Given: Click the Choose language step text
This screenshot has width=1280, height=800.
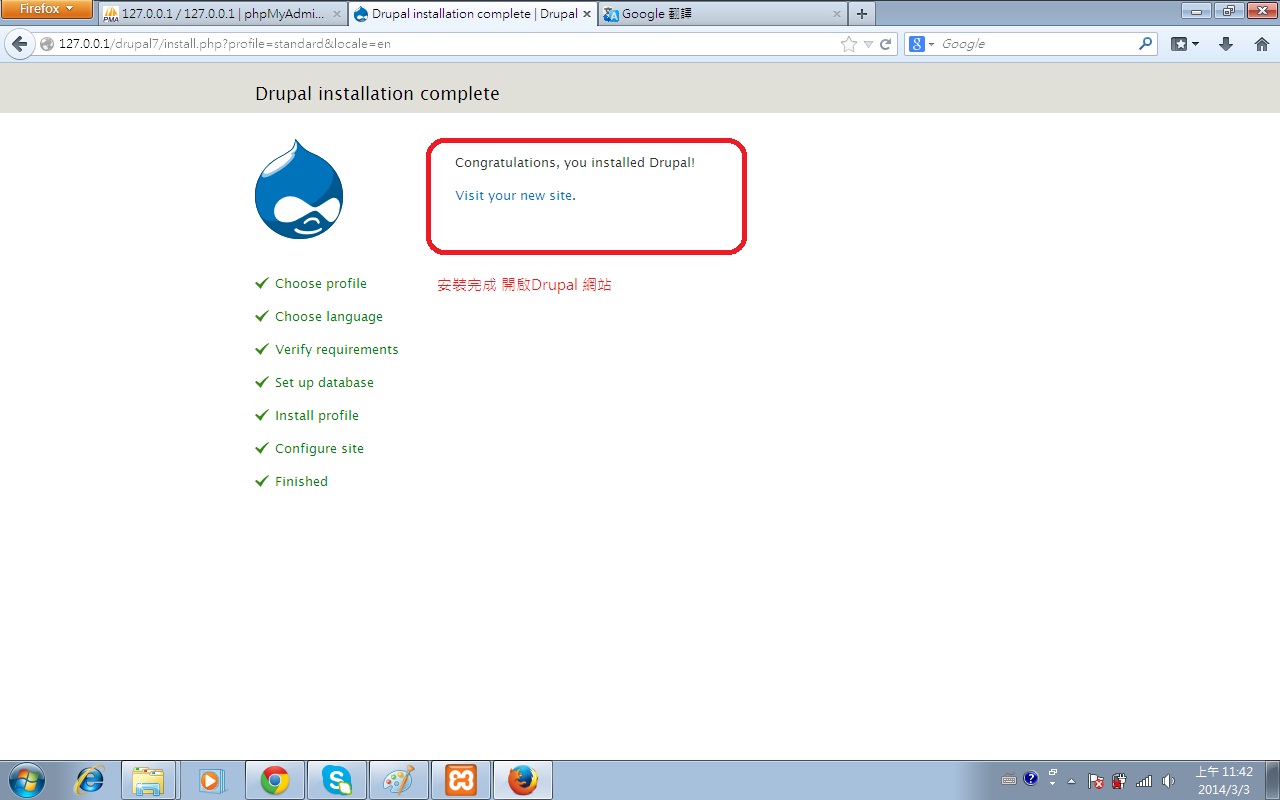Looking at the screenshot, I should coord(329,316).
